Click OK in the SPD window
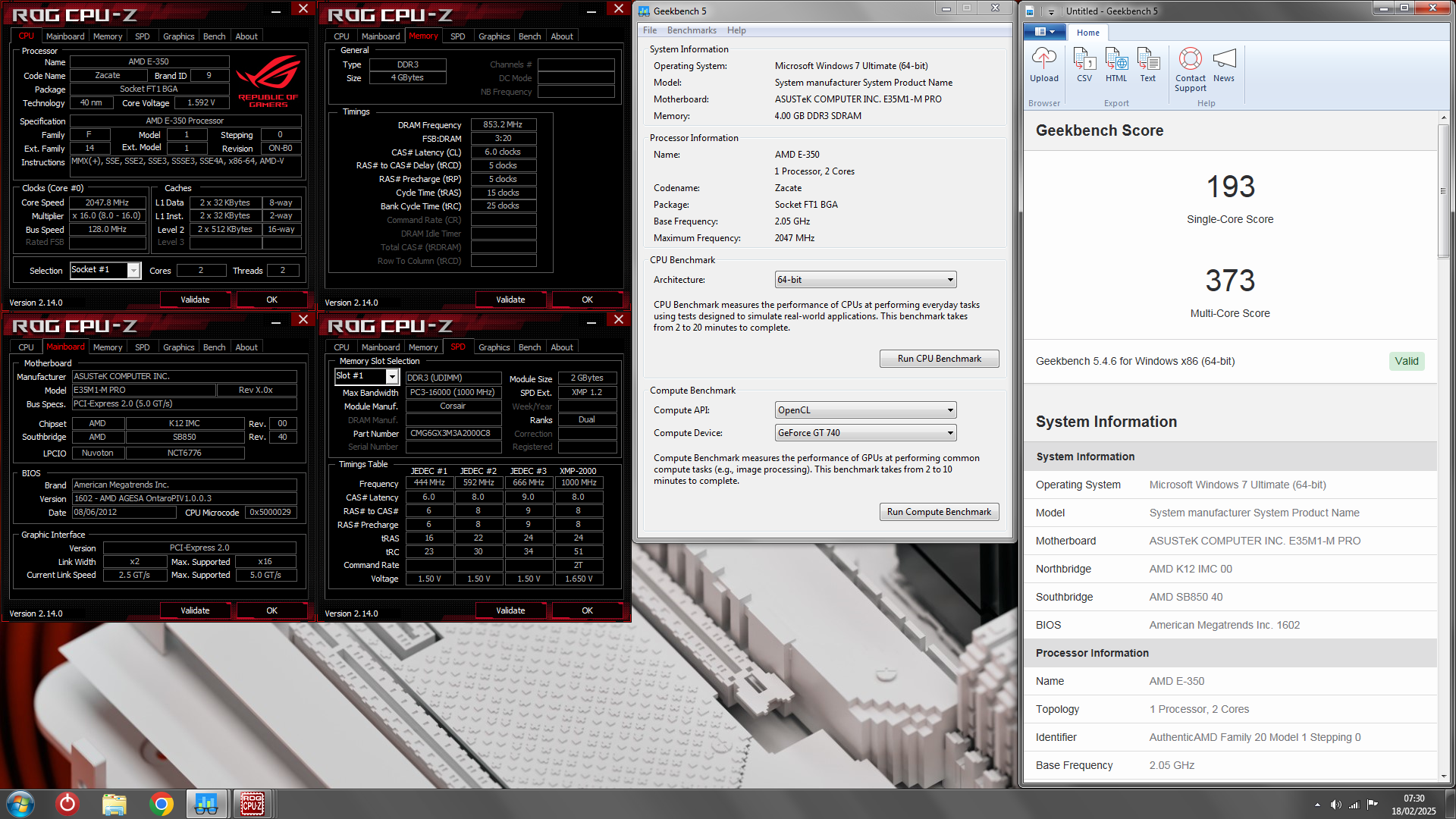Viewport: 1456px width, 819px height. (x=587, y=610)
